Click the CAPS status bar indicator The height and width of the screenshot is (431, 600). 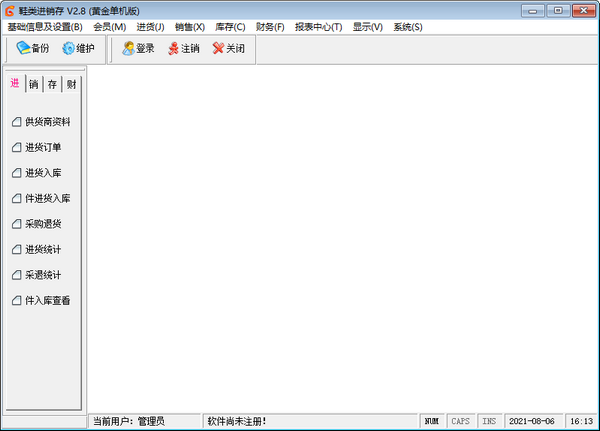coord(460,421)
